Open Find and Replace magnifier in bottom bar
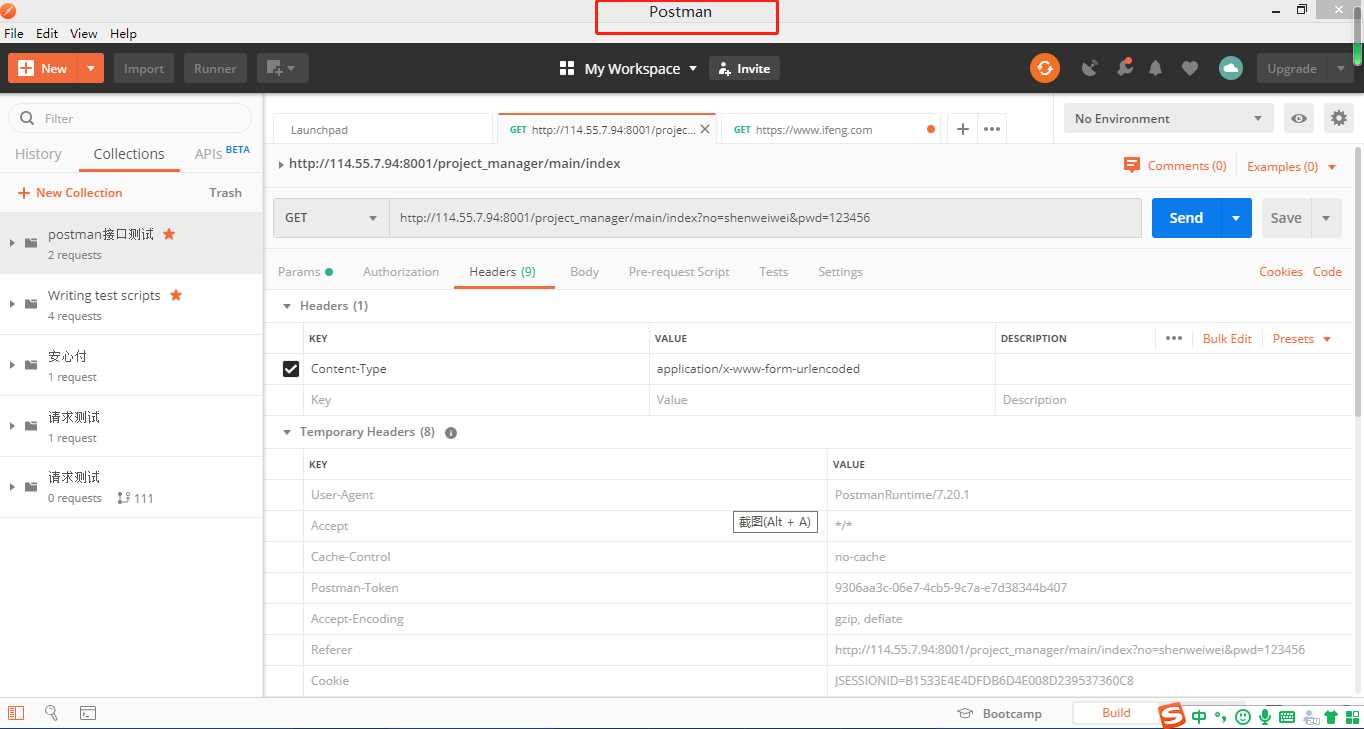The image size is (1364, 729). click(51, 713)
